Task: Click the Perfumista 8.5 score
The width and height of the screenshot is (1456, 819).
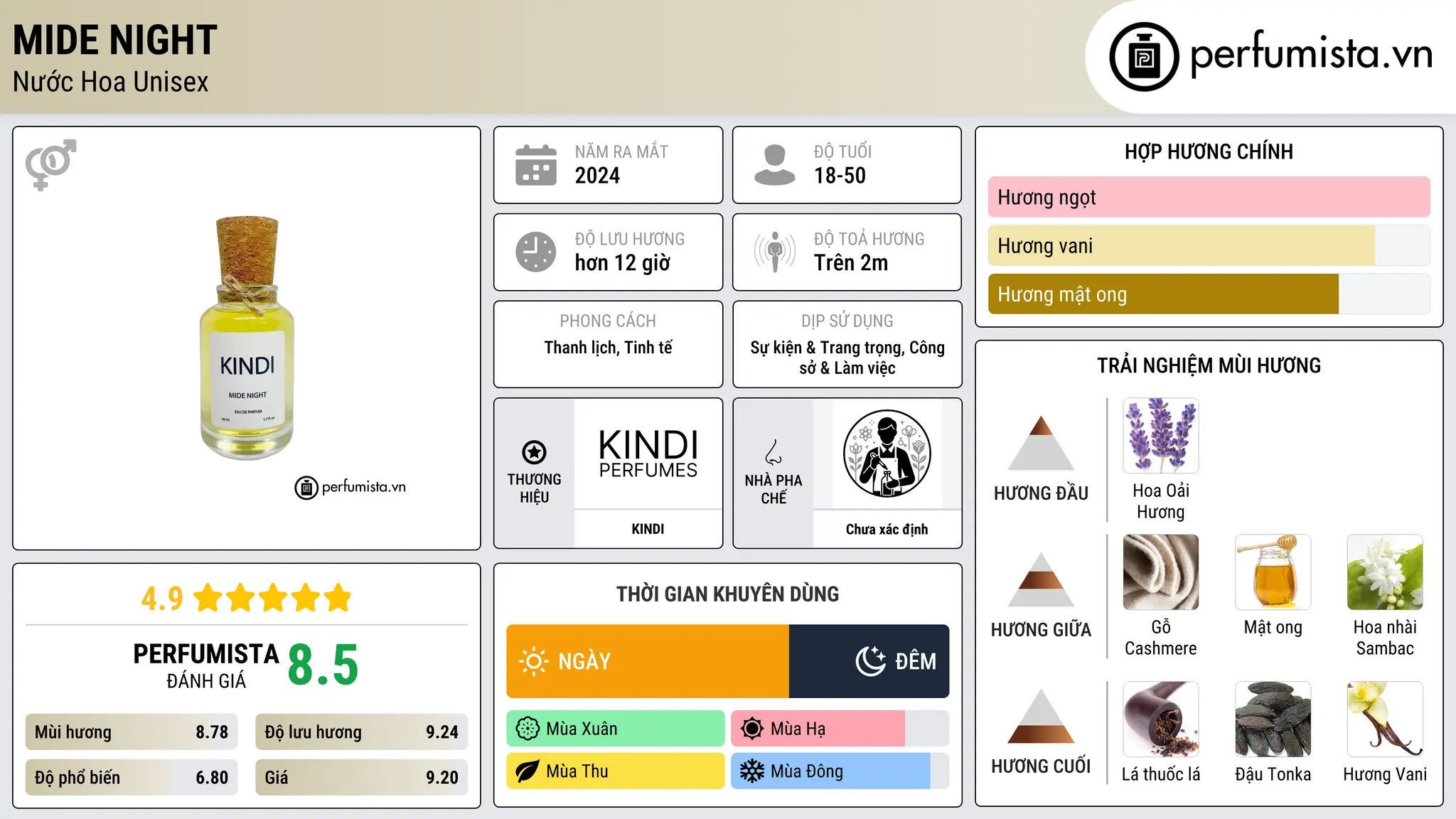Action: tap(323, 665)
